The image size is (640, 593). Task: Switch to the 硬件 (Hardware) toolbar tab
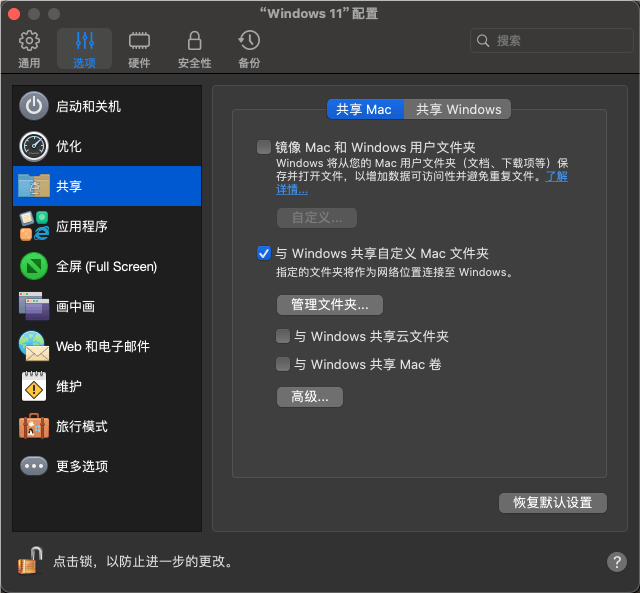click(139, 41)
